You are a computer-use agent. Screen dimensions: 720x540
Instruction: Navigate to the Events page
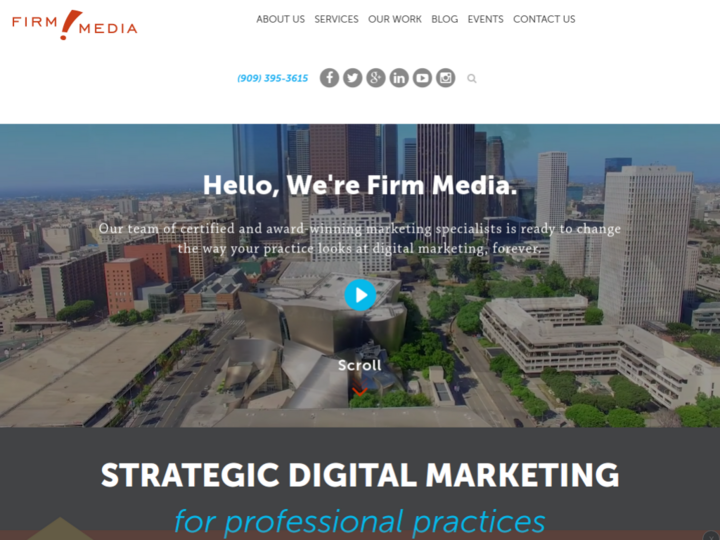(x=485, y=19)
